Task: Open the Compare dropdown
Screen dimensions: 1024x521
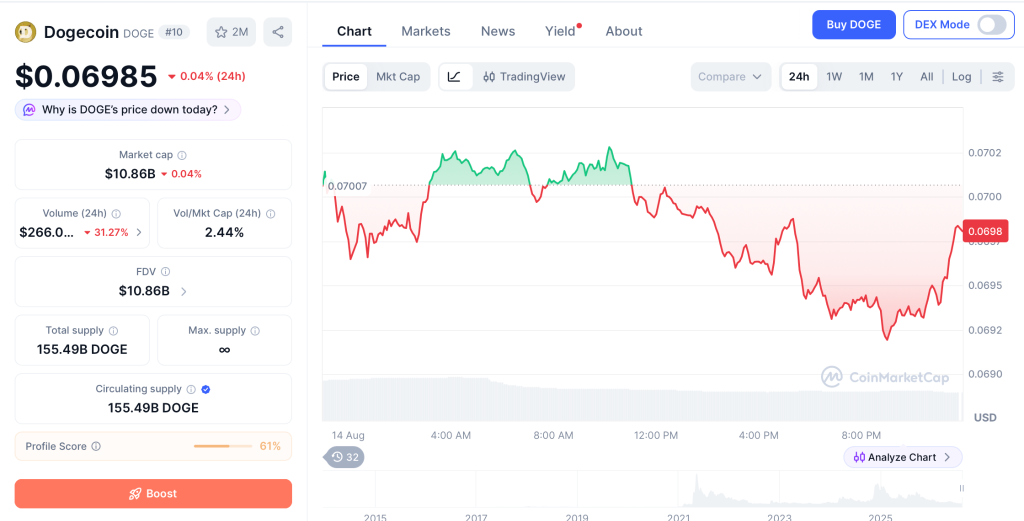Action: click(x=731, y=77)
